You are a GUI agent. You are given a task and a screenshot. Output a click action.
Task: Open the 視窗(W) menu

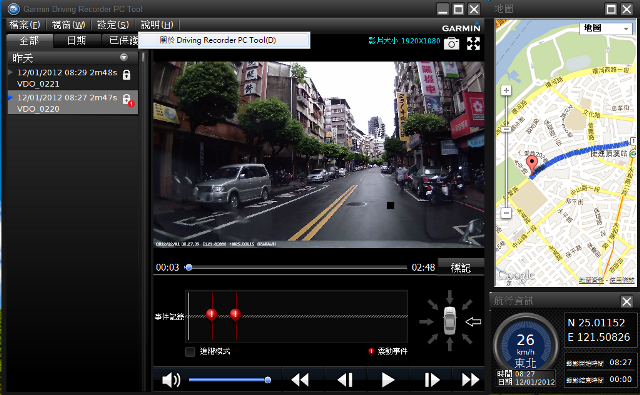point(68,25)
